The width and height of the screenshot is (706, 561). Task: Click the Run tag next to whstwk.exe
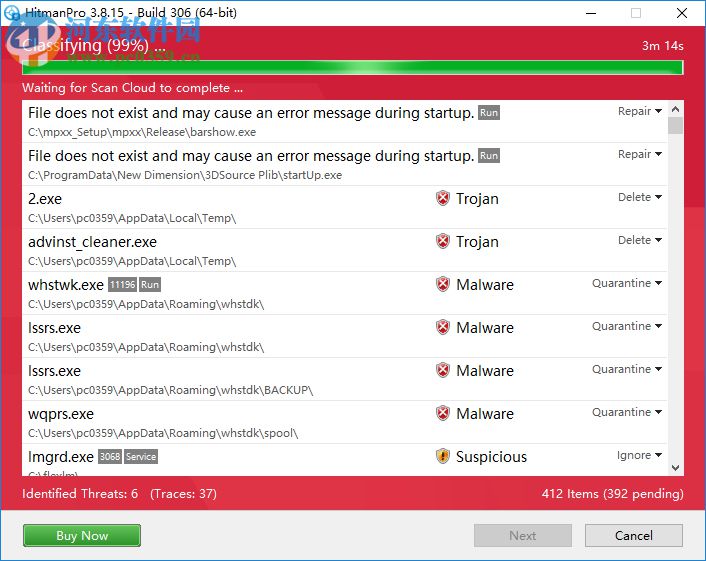click(149, 285)
